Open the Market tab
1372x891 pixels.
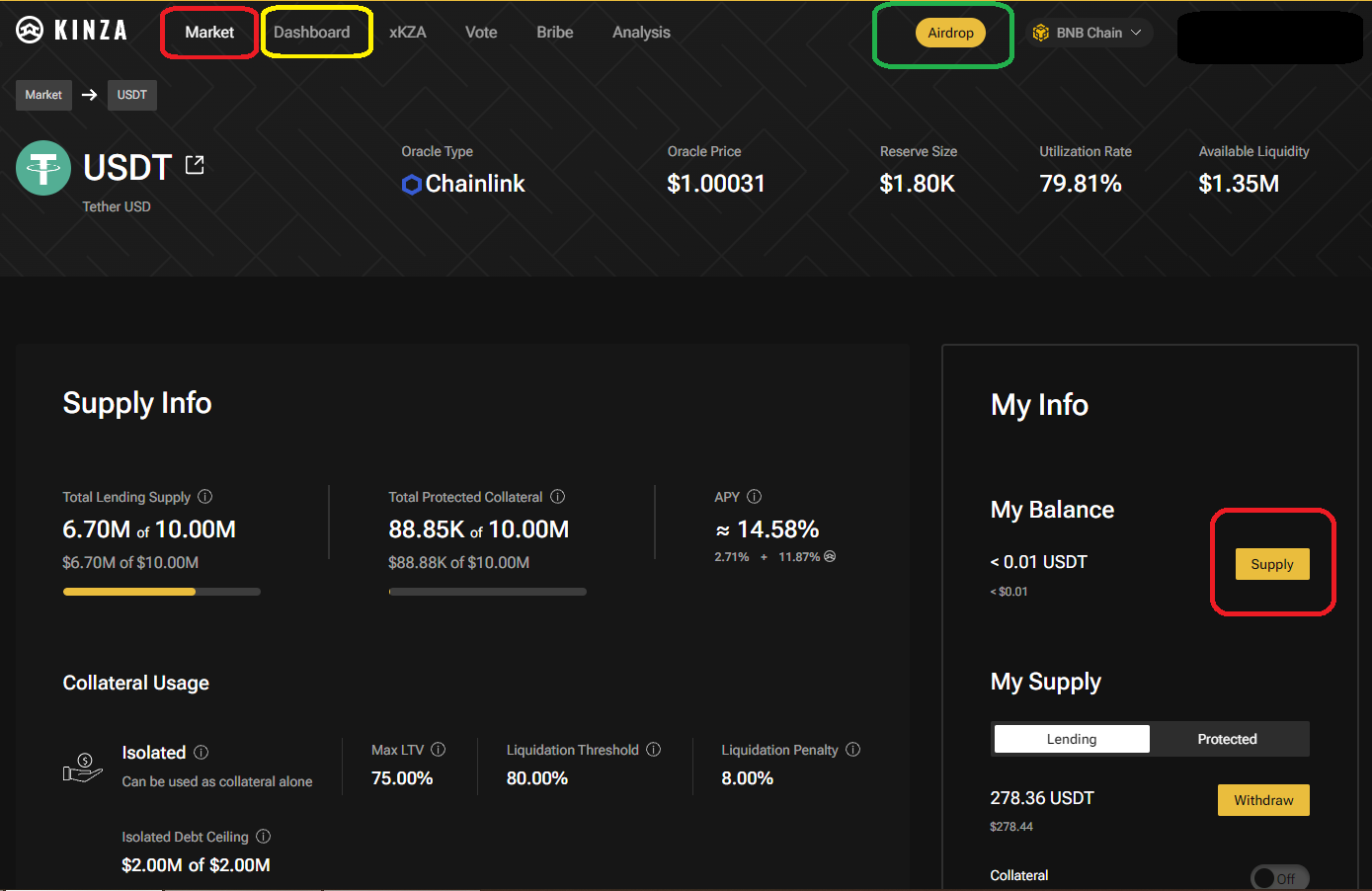pos(209,33)
